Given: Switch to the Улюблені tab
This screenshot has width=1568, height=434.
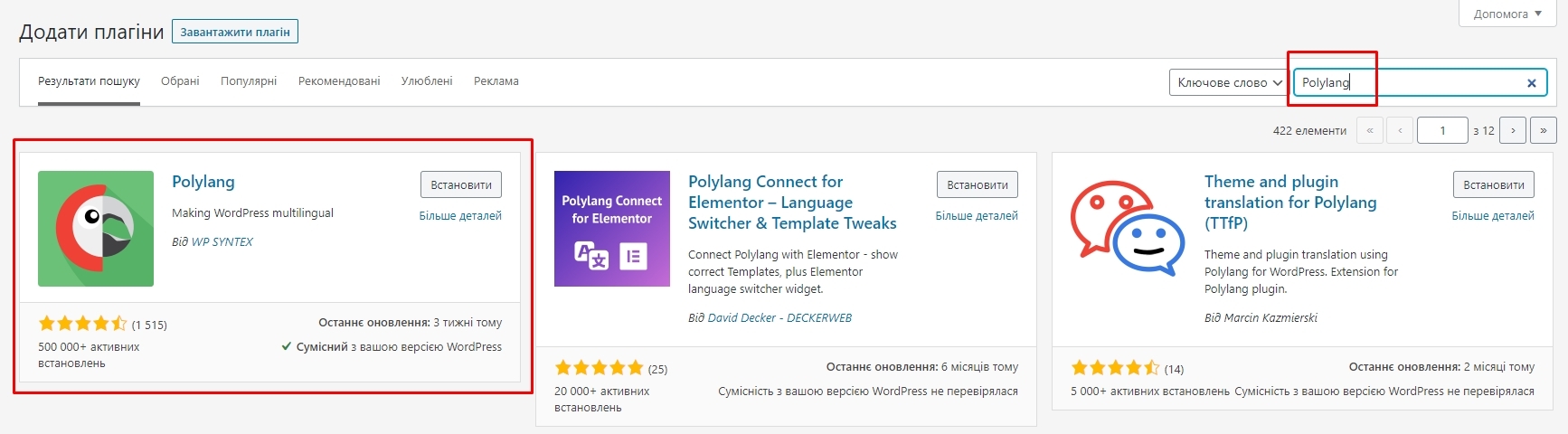Looking at the screenshot, I should pos(427,81).
